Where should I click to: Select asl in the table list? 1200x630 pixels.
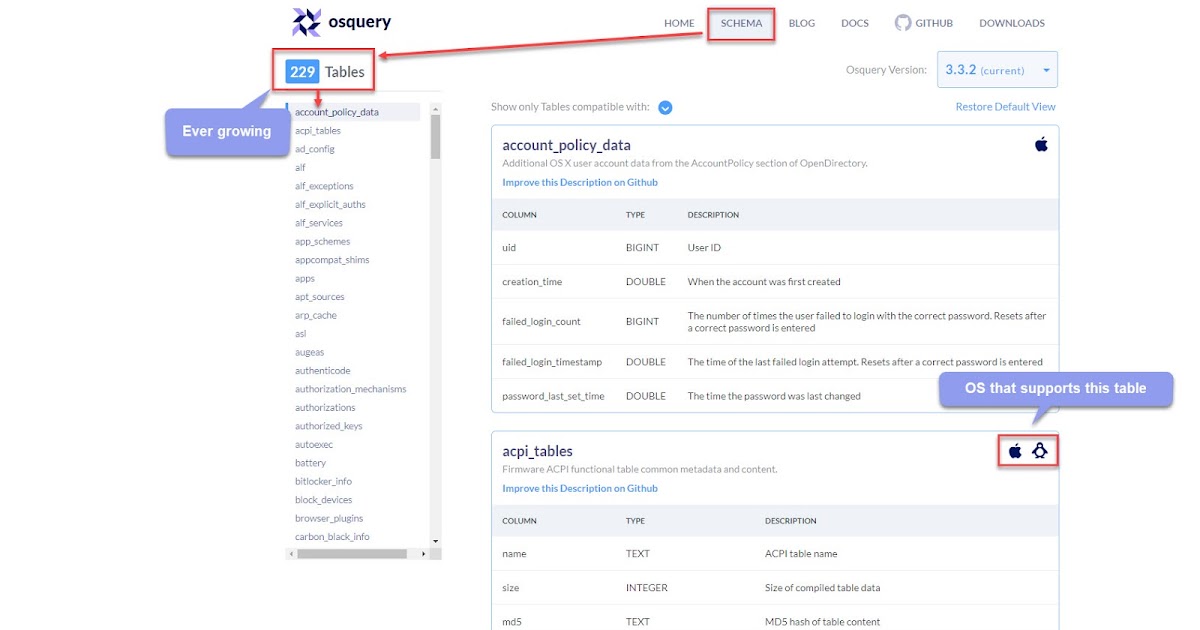pyautogui.click(x=301, y=334)
